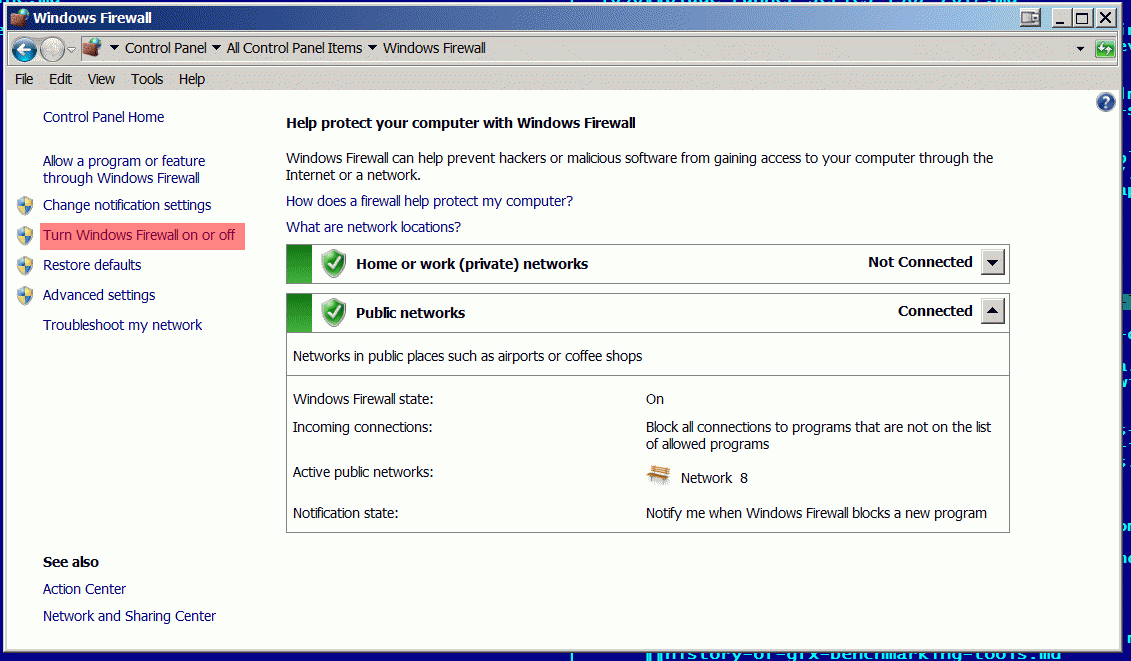Click the Restore defaults link
The height and width of the screenshot is (661, 1131).
point(92,265)
